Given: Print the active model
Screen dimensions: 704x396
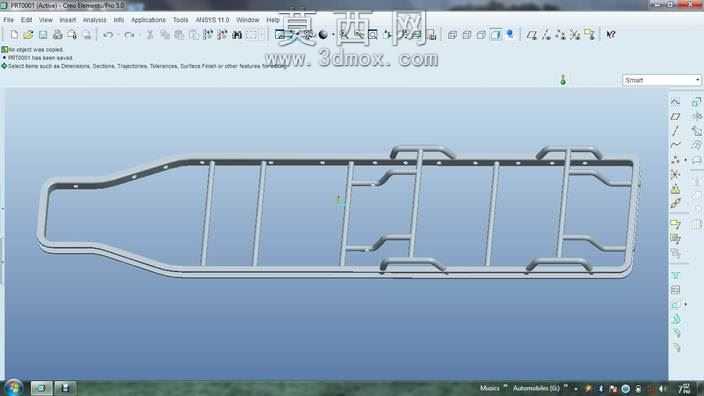Looking at the screenshot, I should [57, 35].
